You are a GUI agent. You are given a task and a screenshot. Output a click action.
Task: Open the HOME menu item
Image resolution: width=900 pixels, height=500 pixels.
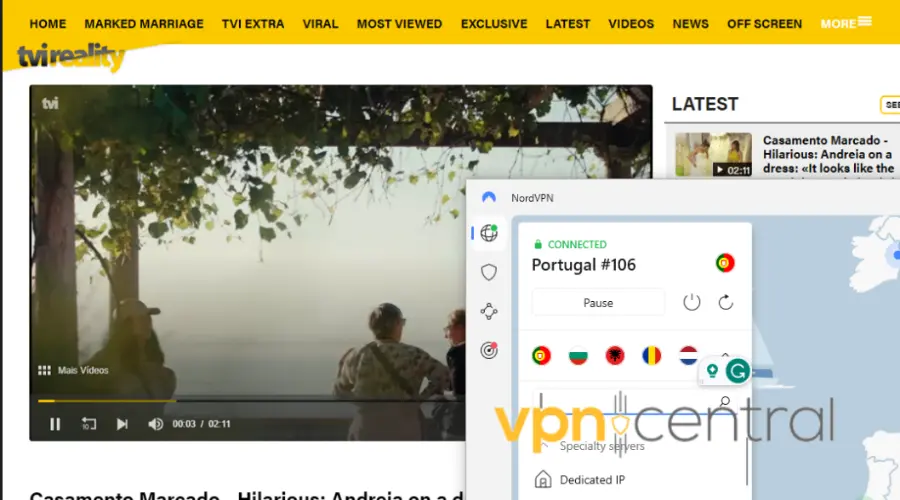[48, 24]
